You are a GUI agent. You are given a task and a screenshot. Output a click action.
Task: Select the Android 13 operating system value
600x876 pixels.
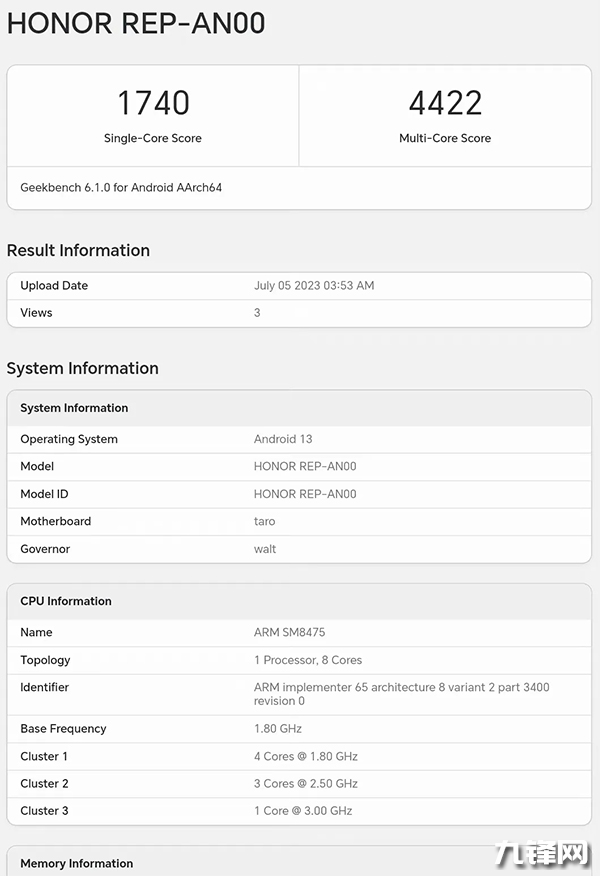click(x=283, y=439)
